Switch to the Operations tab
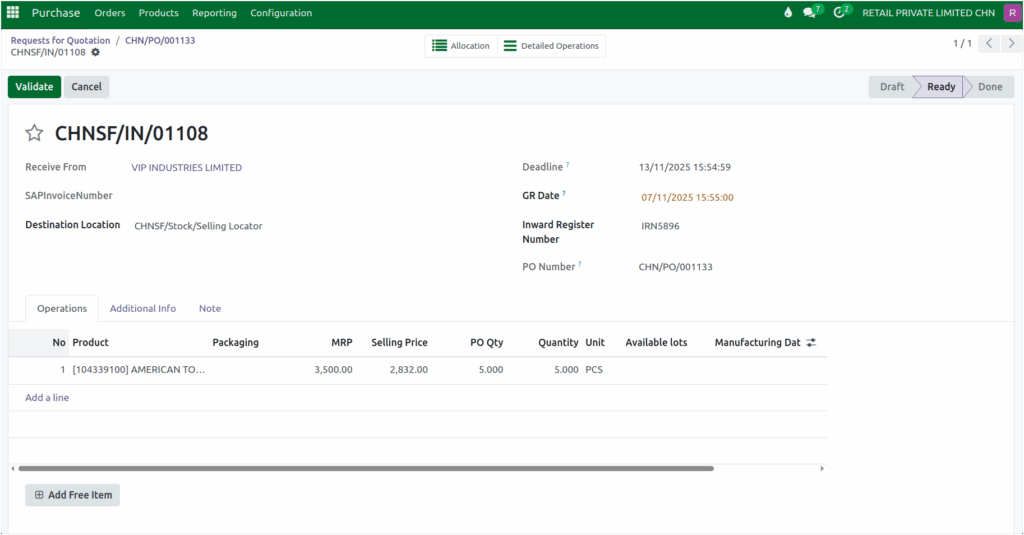Screen dimensions: 1024x535 pos(62,308)
